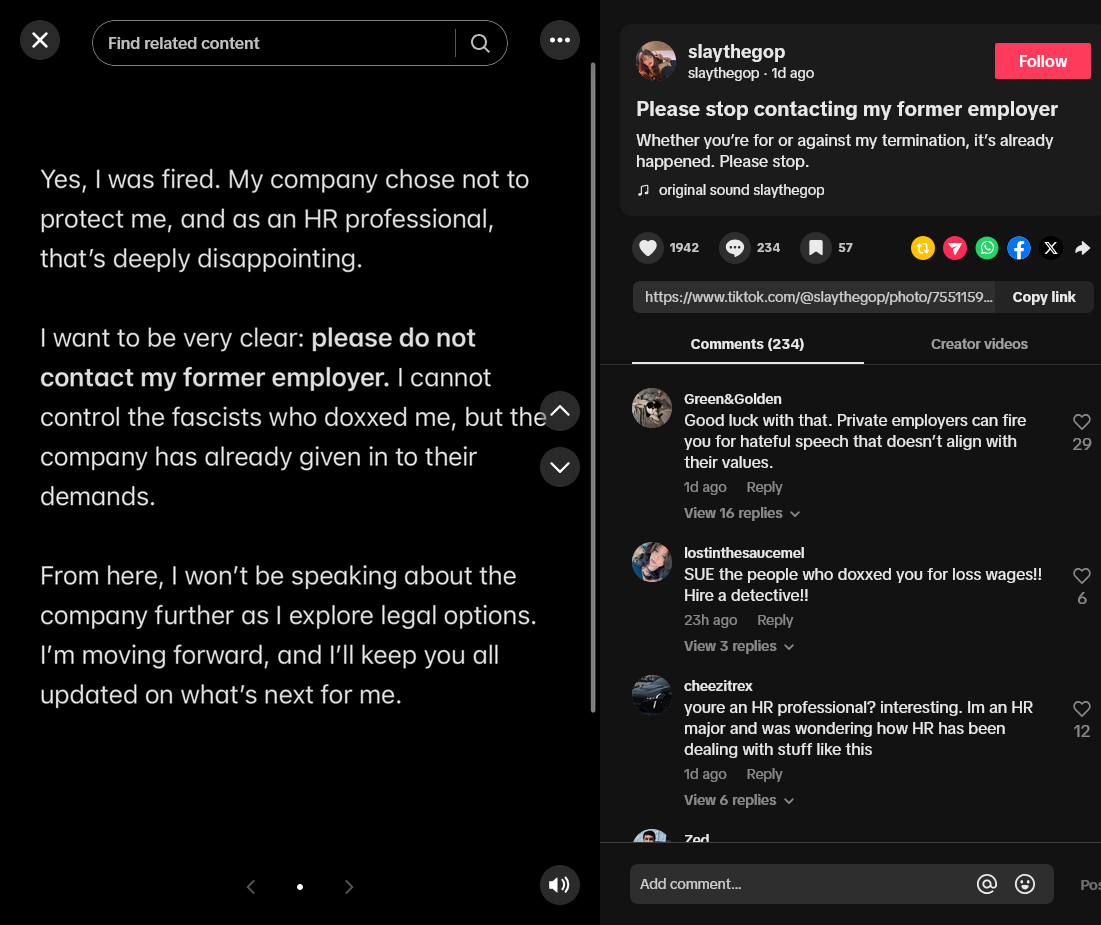Like cheezitrex's comment
The height and width of the screenshot is (925, 1101).
click(1081, 709)
